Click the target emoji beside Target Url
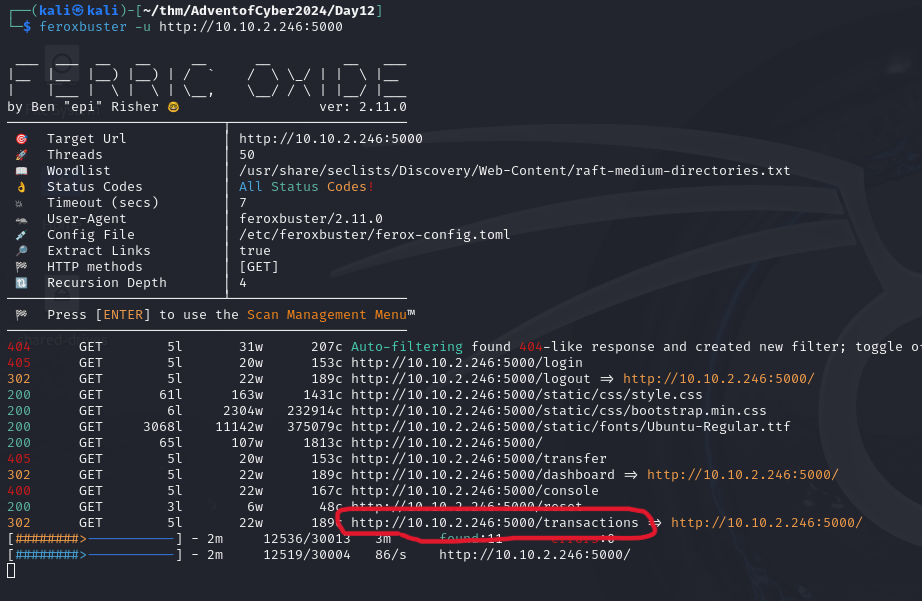 point(22,139)
